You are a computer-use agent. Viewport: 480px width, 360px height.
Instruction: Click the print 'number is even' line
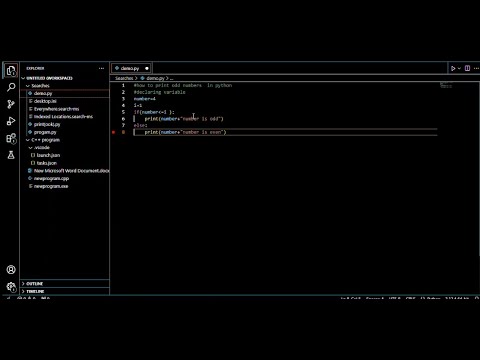185,132
